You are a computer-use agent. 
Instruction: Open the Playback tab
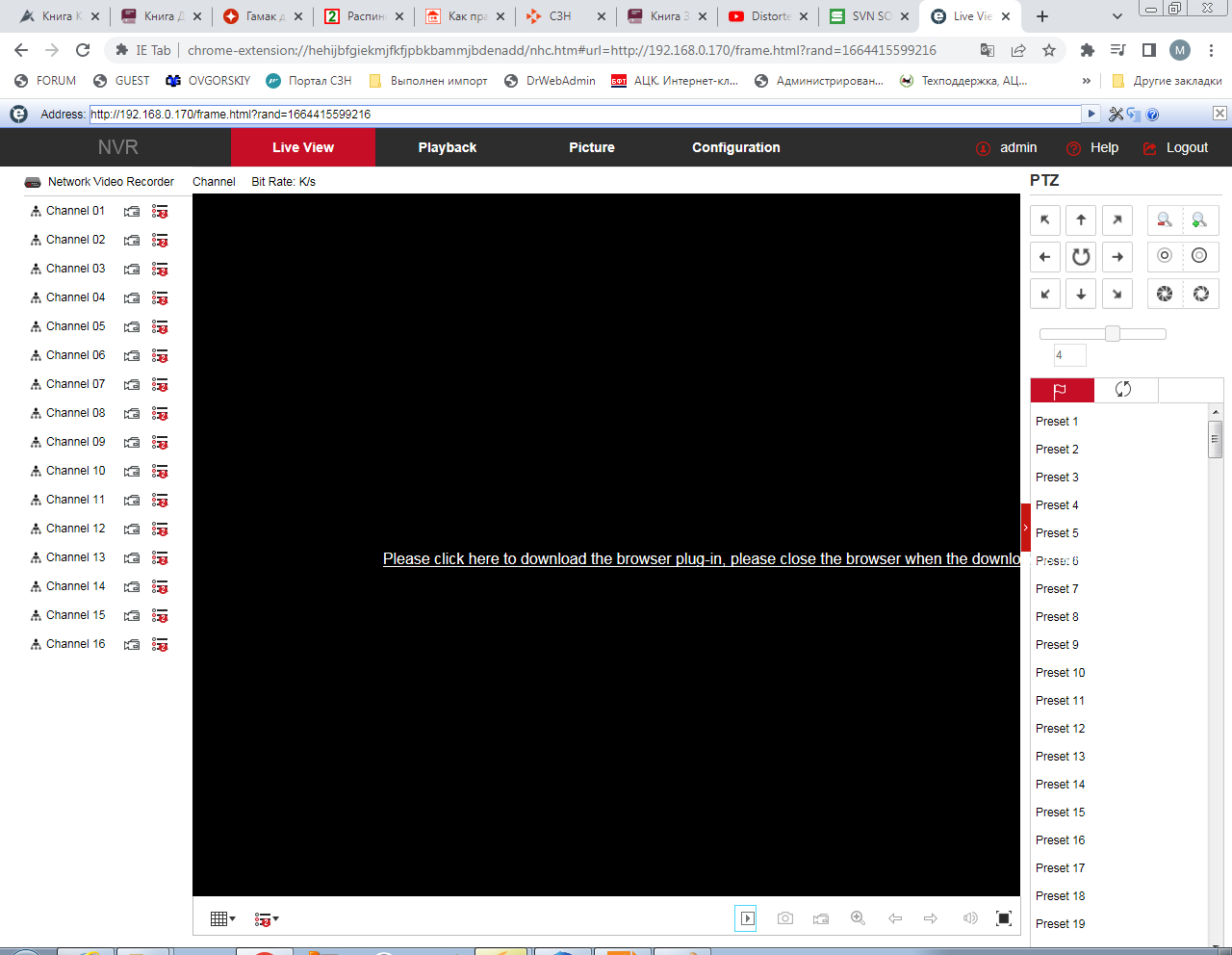coord(448,147)
